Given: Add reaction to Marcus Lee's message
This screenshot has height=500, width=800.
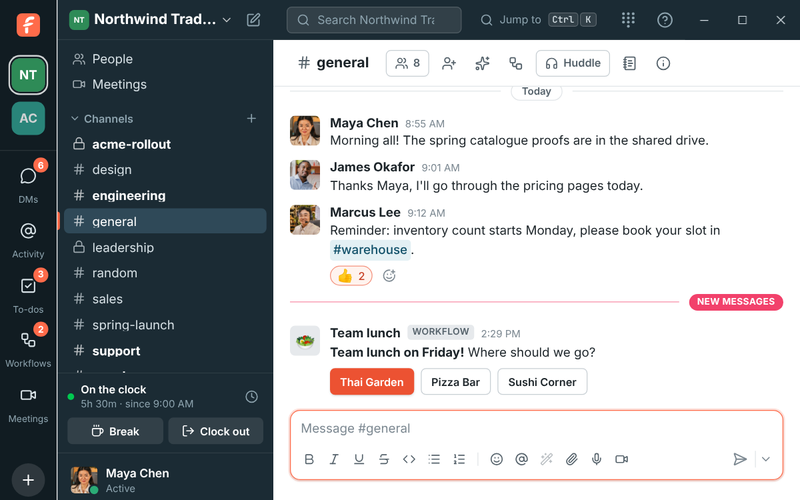Looking at the screenshot, I should pos(389,276).
